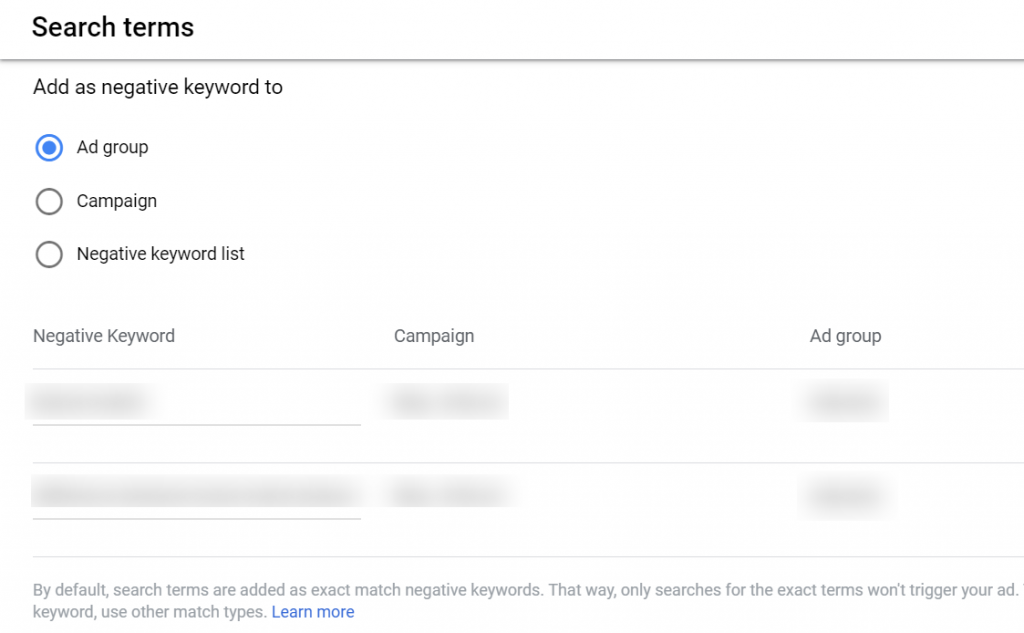Edit the second negative keyword text field
Image resolution: width=1024 pixels, height=633 pixels.
pyautogui.click(x=197, y=495)
